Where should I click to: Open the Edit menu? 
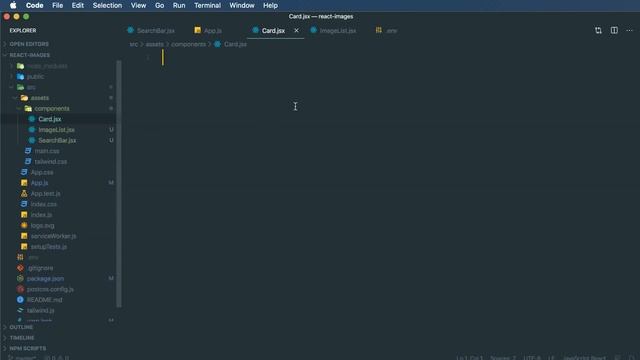click(78, 5)
